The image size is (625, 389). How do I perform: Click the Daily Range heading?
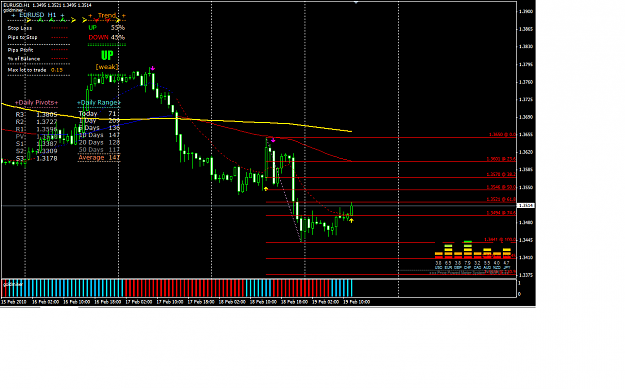(x=99, y=102)
